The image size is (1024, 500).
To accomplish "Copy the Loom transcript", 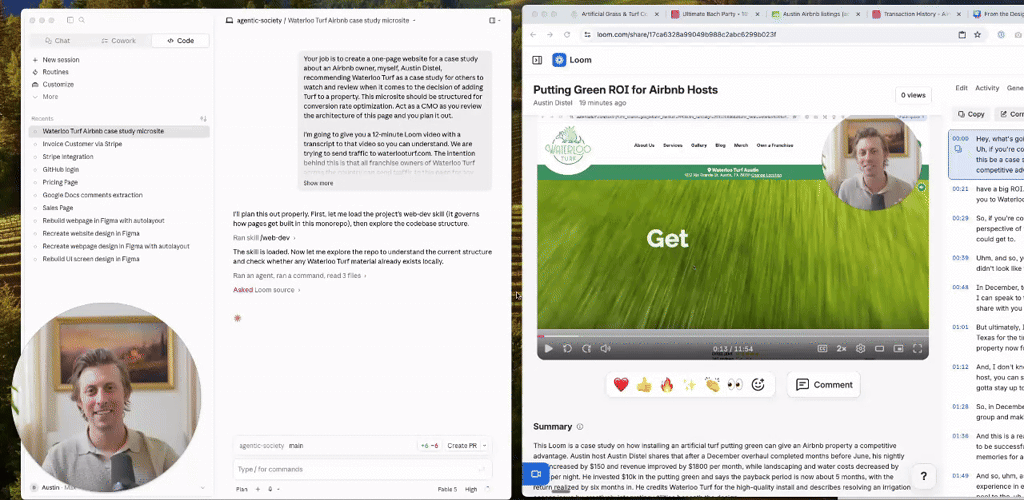I will (970, 114).
